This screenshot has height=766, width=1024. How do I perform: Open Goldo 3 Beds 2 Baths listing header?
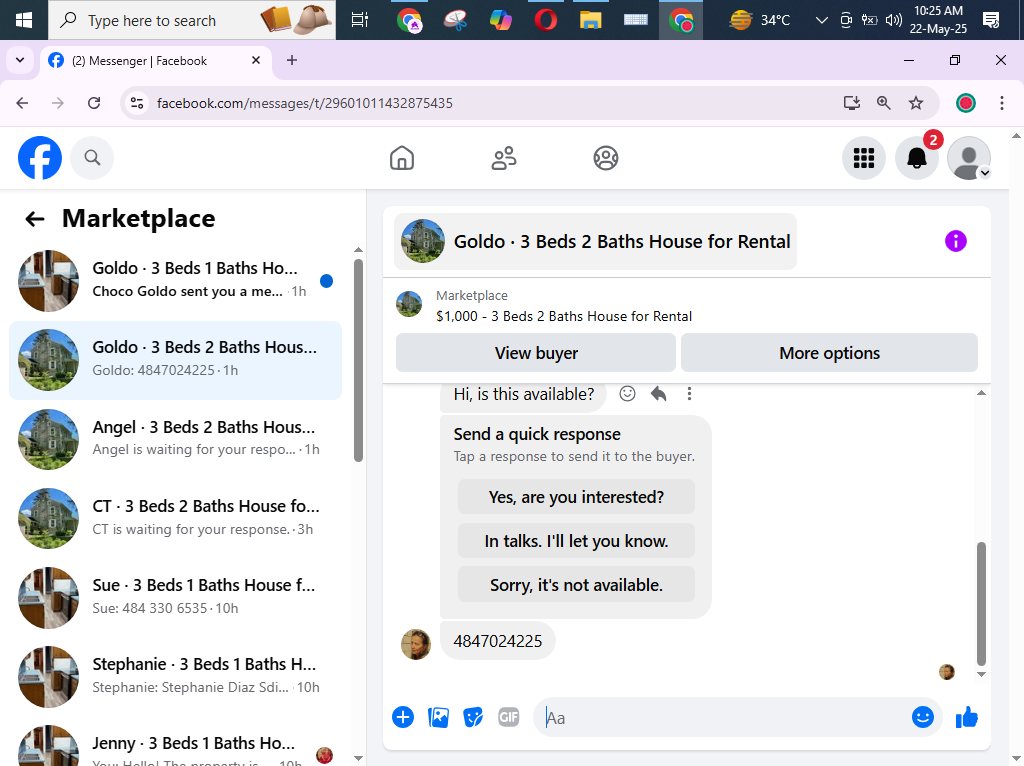595,241
